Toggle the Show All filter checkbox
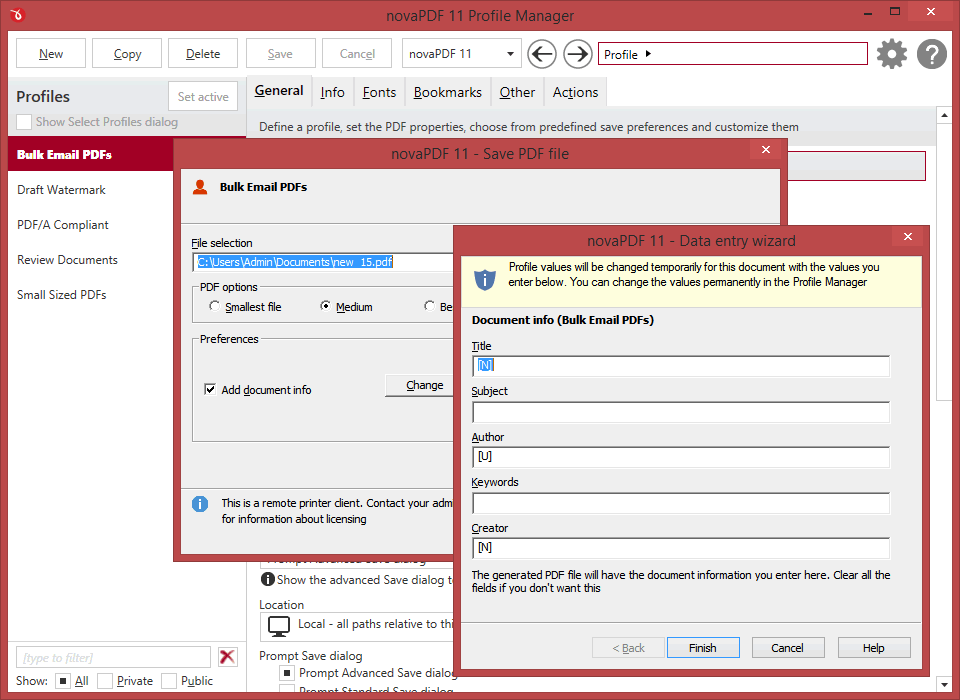This screenshot has width=960, height=700. click(x=62, y=680)
